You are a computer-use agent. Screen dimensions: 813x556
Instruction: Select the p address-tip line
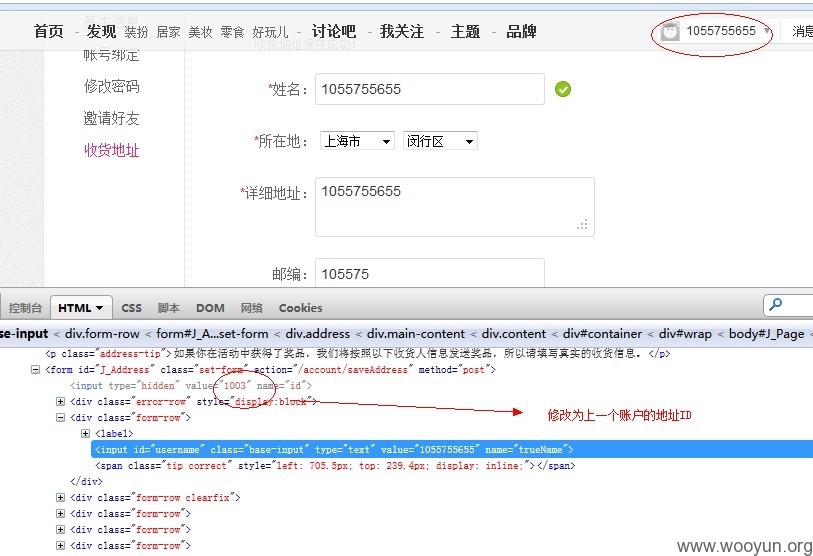[x=358, y=354]
